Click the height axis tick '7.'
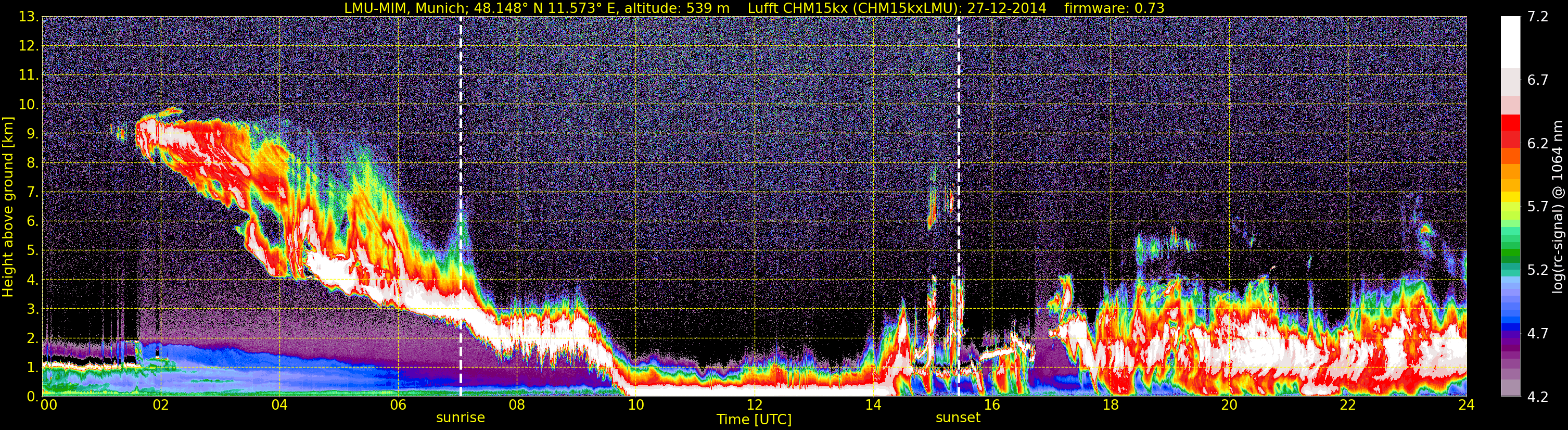Viewport: 1568px width, 430px height. tap(33, 193)
